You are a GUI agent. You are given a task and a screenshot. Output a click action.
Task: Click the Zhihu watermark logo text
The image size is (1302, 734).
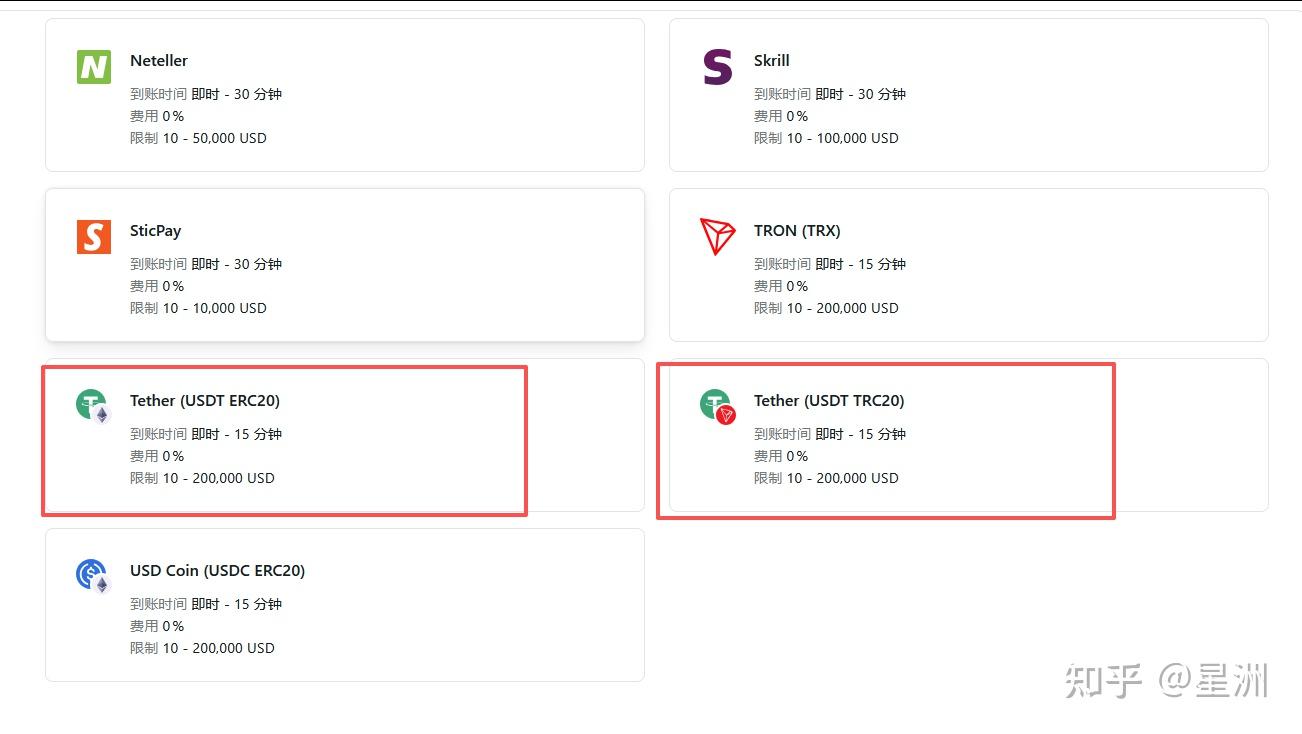[1103, 681]
